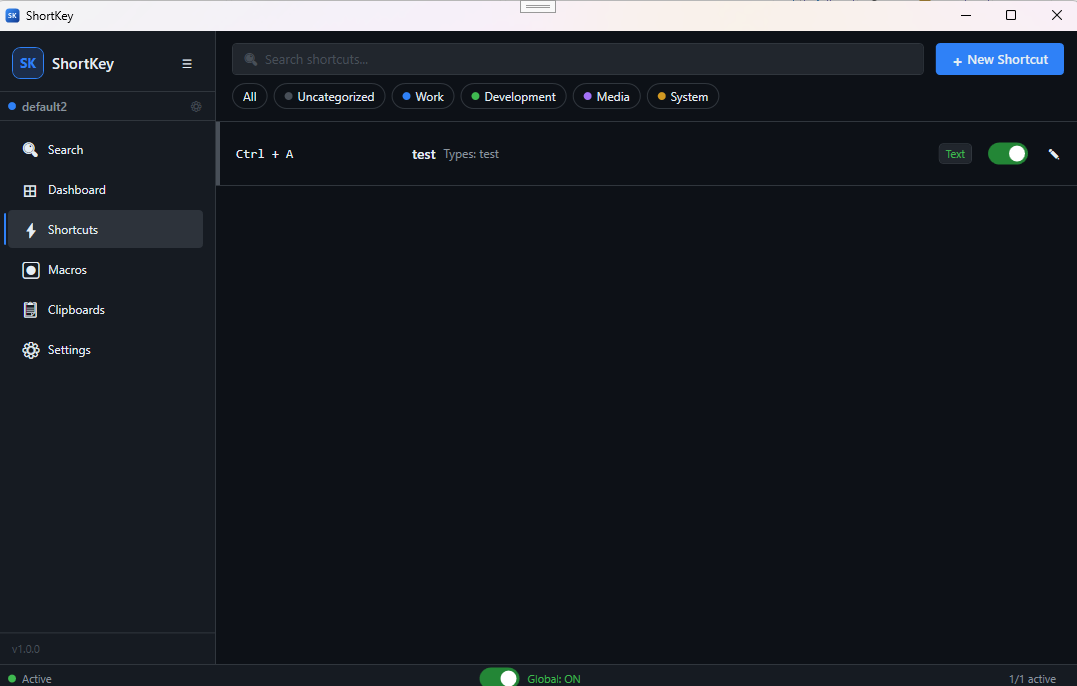
Task: Select the System category filter
Action: pos(682,96)
